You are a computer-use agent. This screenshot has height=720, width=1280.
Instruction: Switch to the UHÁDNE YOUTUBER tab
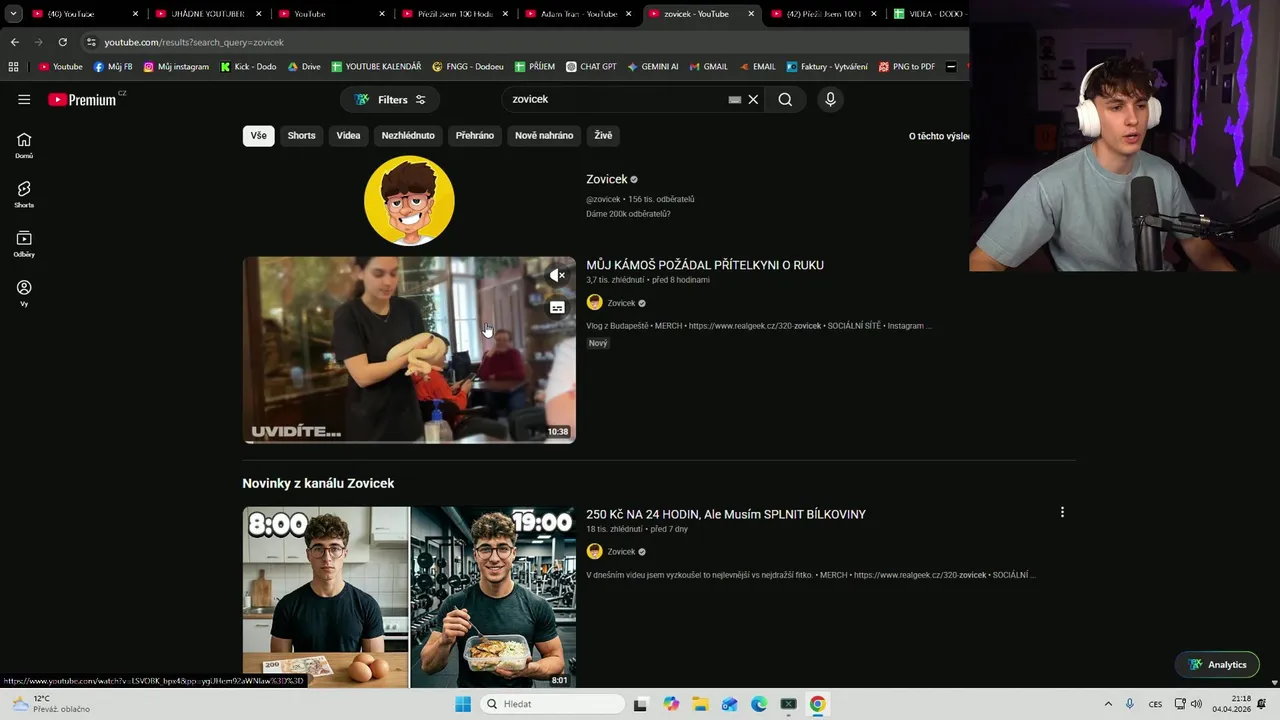(207, 14)
